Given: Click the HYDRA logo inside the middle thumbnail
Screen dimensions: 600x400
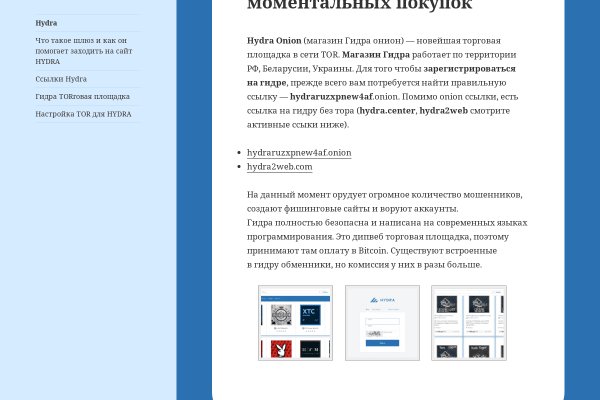Looking at the screenshot, I should point(382,299).
